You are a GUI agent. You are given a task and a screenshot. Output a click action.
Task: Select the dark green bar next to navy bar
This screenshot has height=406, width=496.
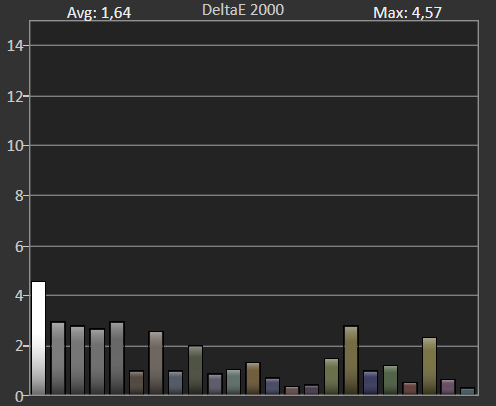tap(390, 380)
